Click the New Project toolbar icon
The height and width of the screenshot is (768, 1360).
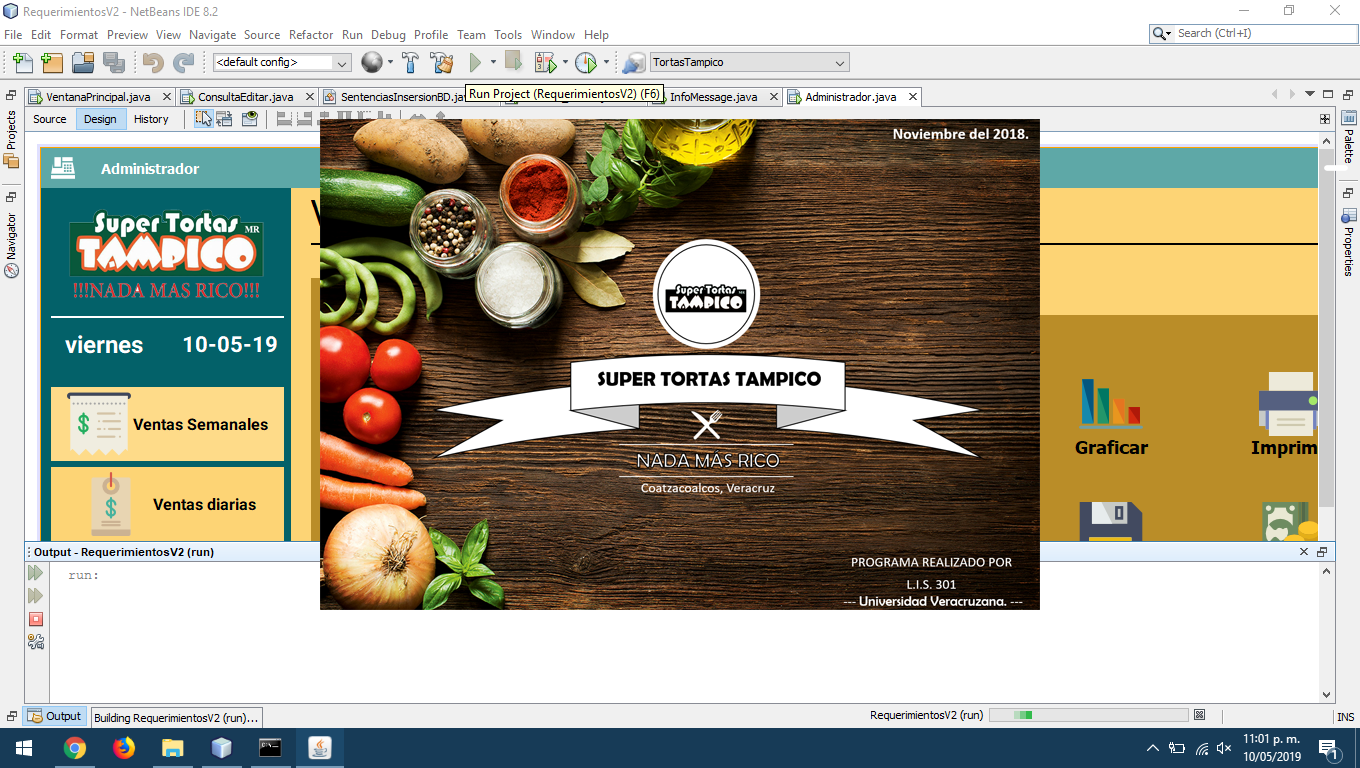[x=52, y=62]
